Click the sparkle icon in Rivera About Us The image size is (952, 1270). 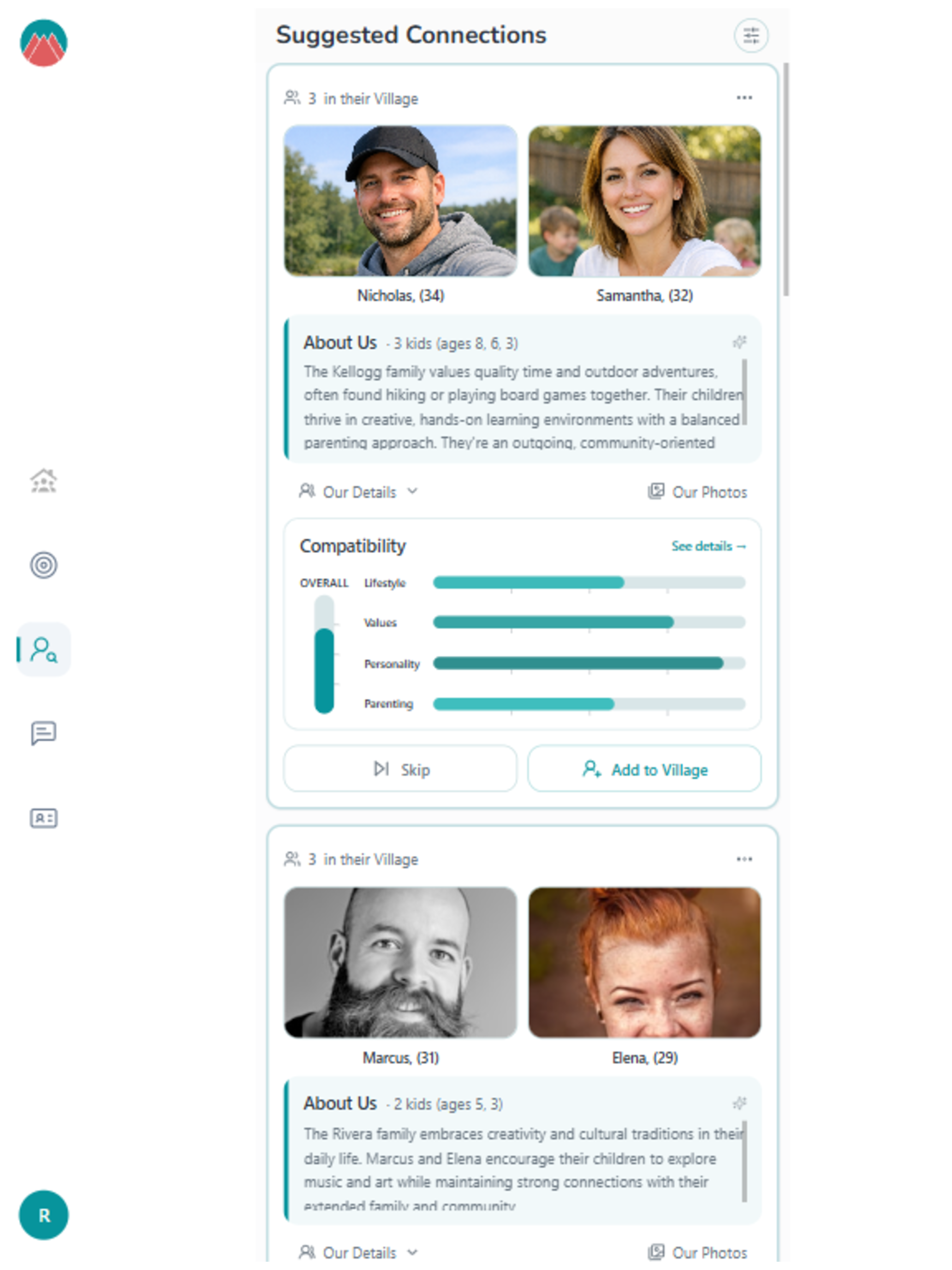coord(740,1102)
